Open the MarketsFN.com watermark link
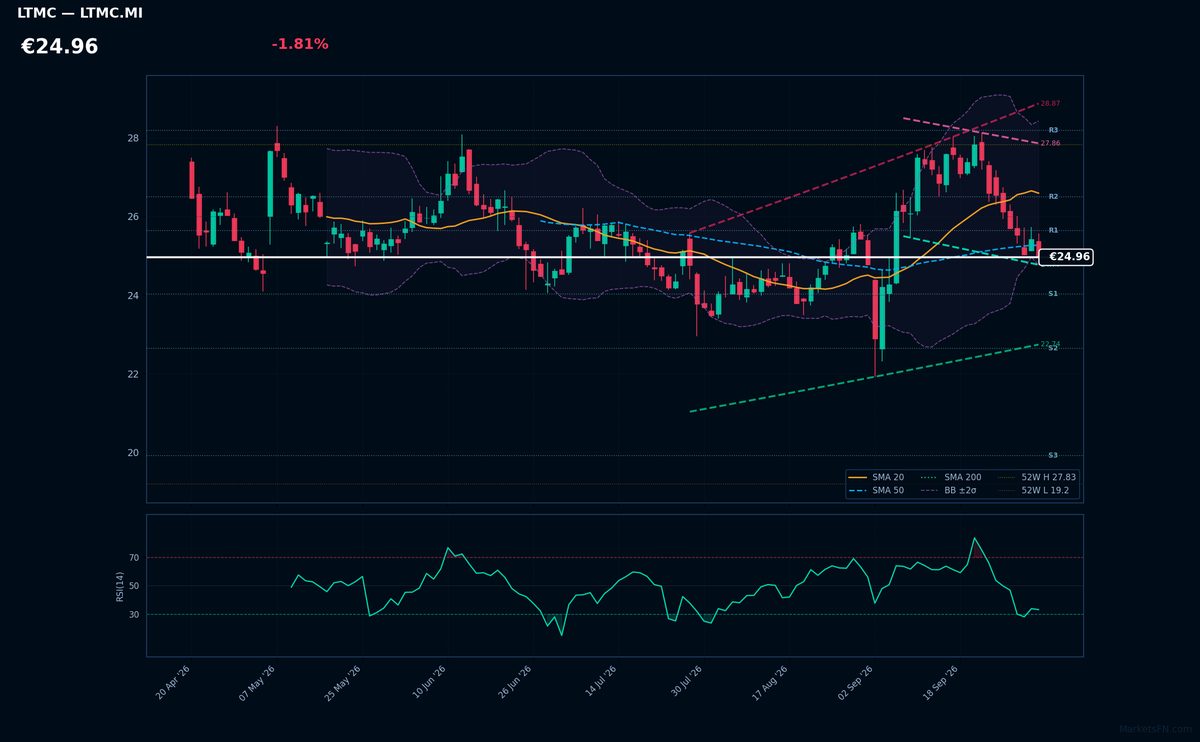 (1156, 730)
